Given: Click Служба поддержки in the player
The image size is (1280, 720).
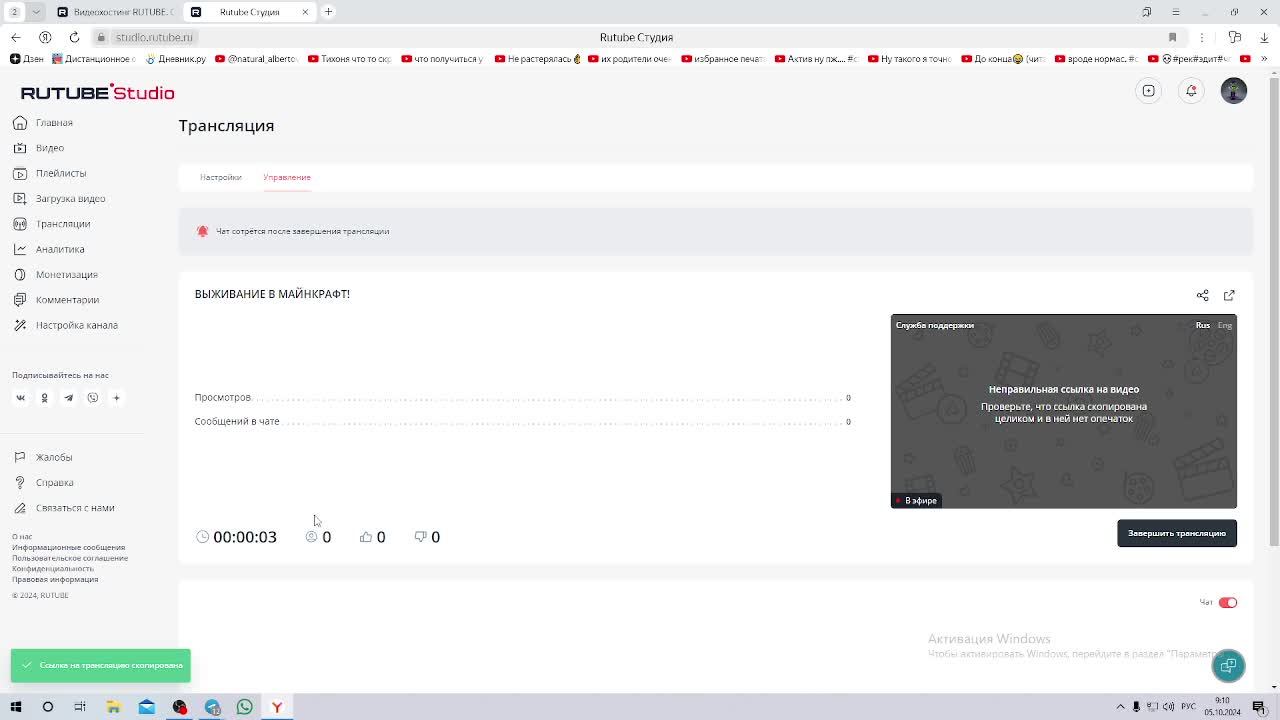Looking at the screenshot, I should [x=935, y=325].
